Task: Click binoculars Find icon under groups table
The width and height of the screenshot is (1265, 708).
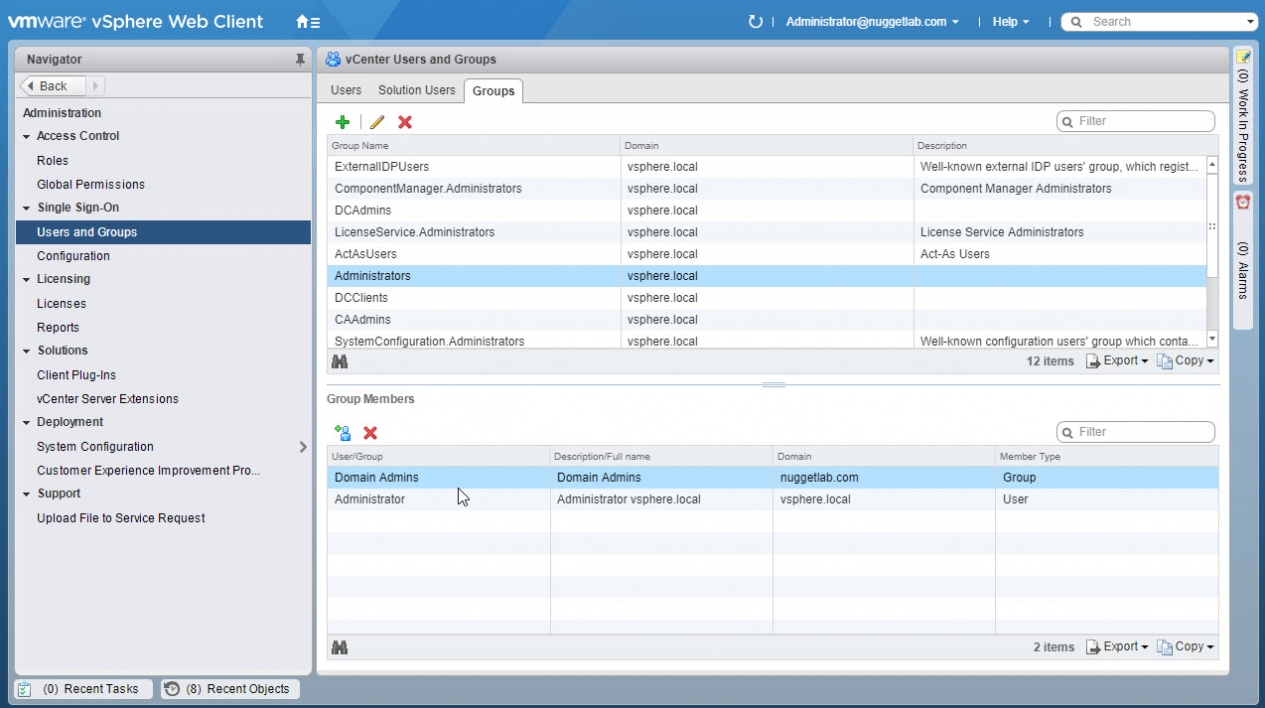Action: point(340,361)
